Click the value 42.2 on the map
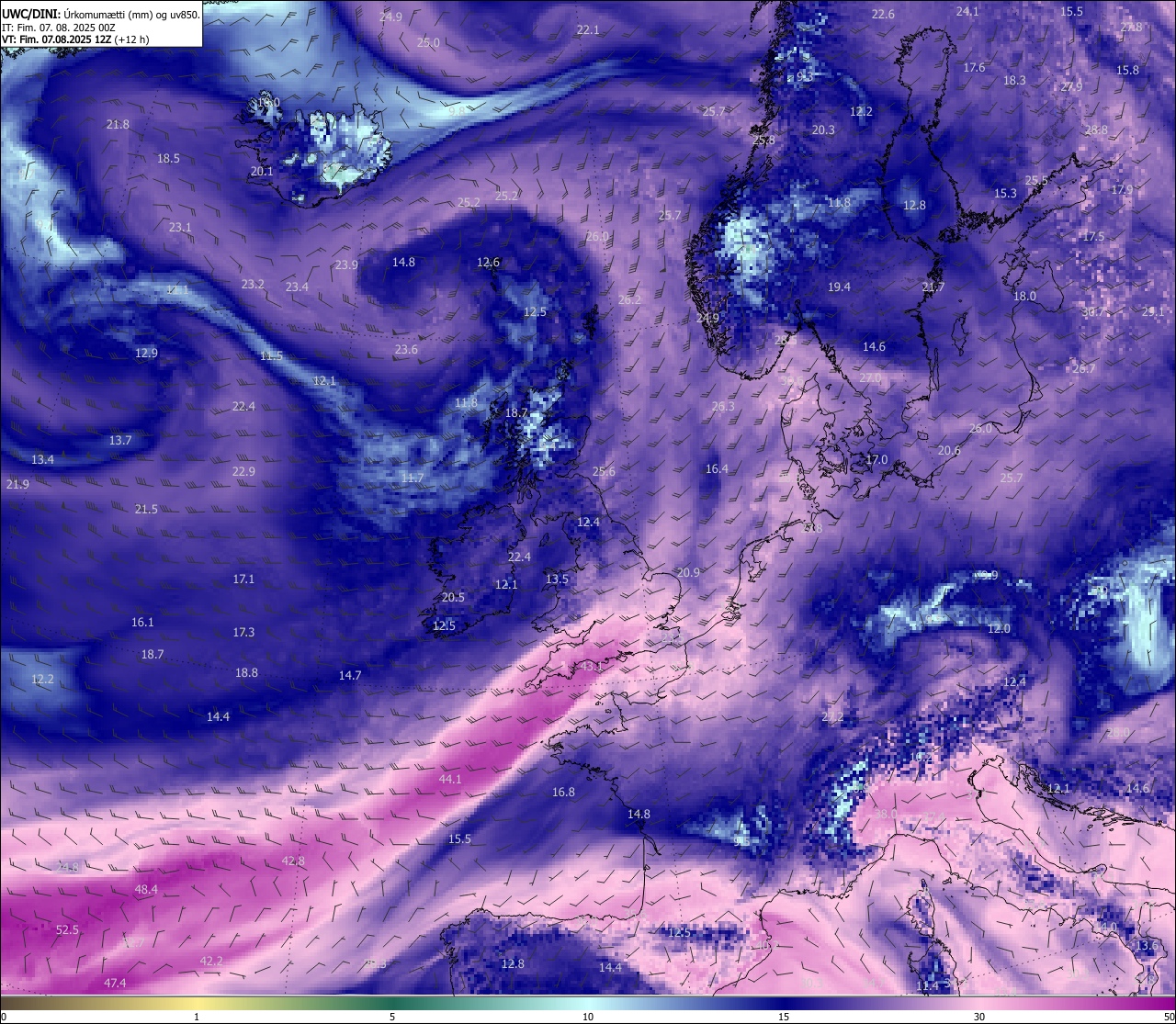Viewport: 1176px width, 1024px height. [211, 962]
